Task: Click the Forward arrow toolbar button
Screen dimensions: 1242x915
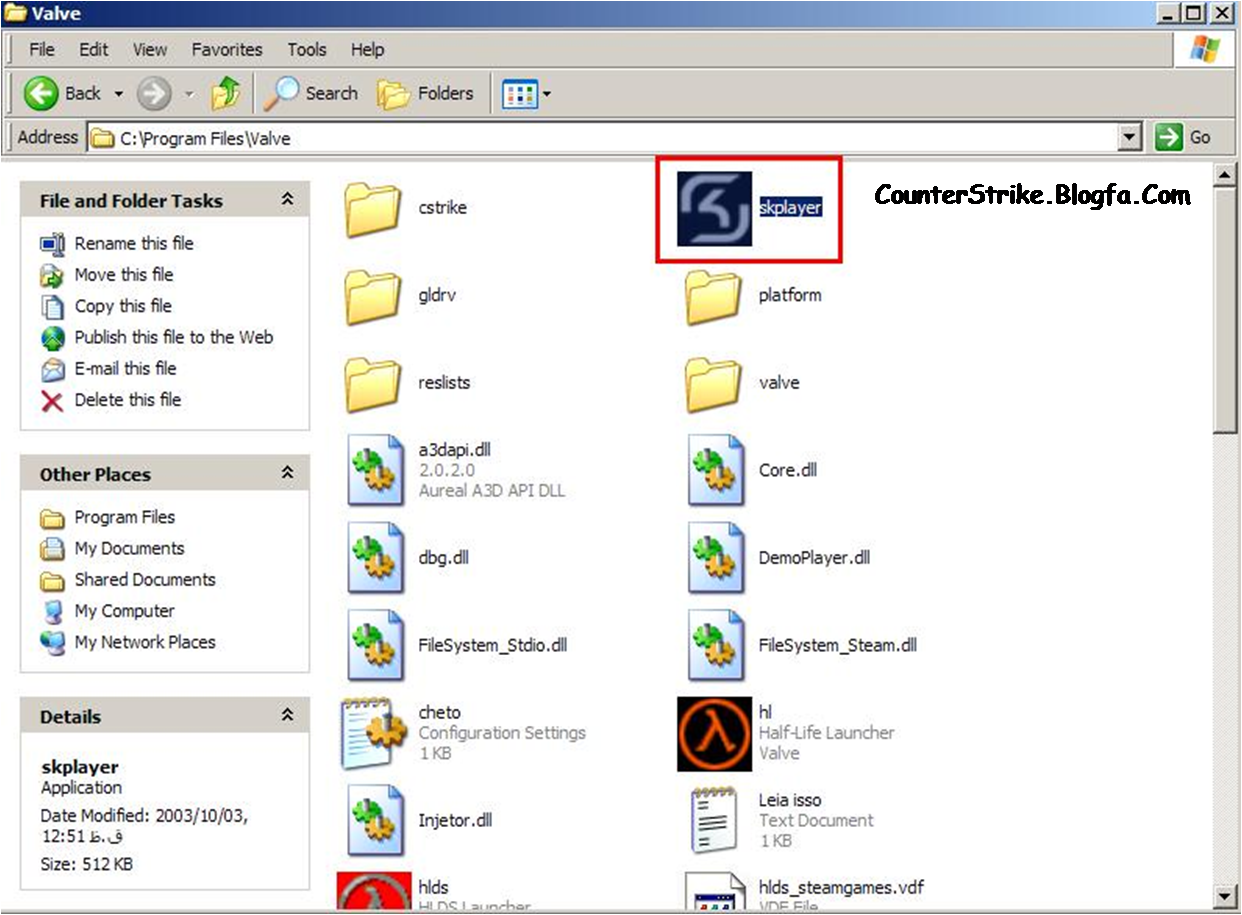Action: click(154, 94)
